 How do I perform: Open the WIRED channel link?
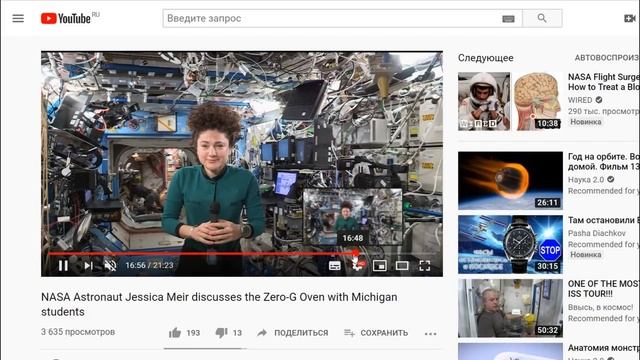(580, 100)
